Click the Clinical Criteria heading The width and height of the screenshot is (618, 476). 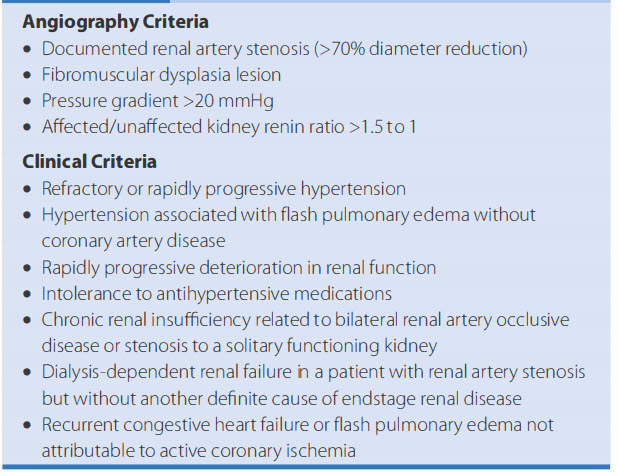[89, 161]
